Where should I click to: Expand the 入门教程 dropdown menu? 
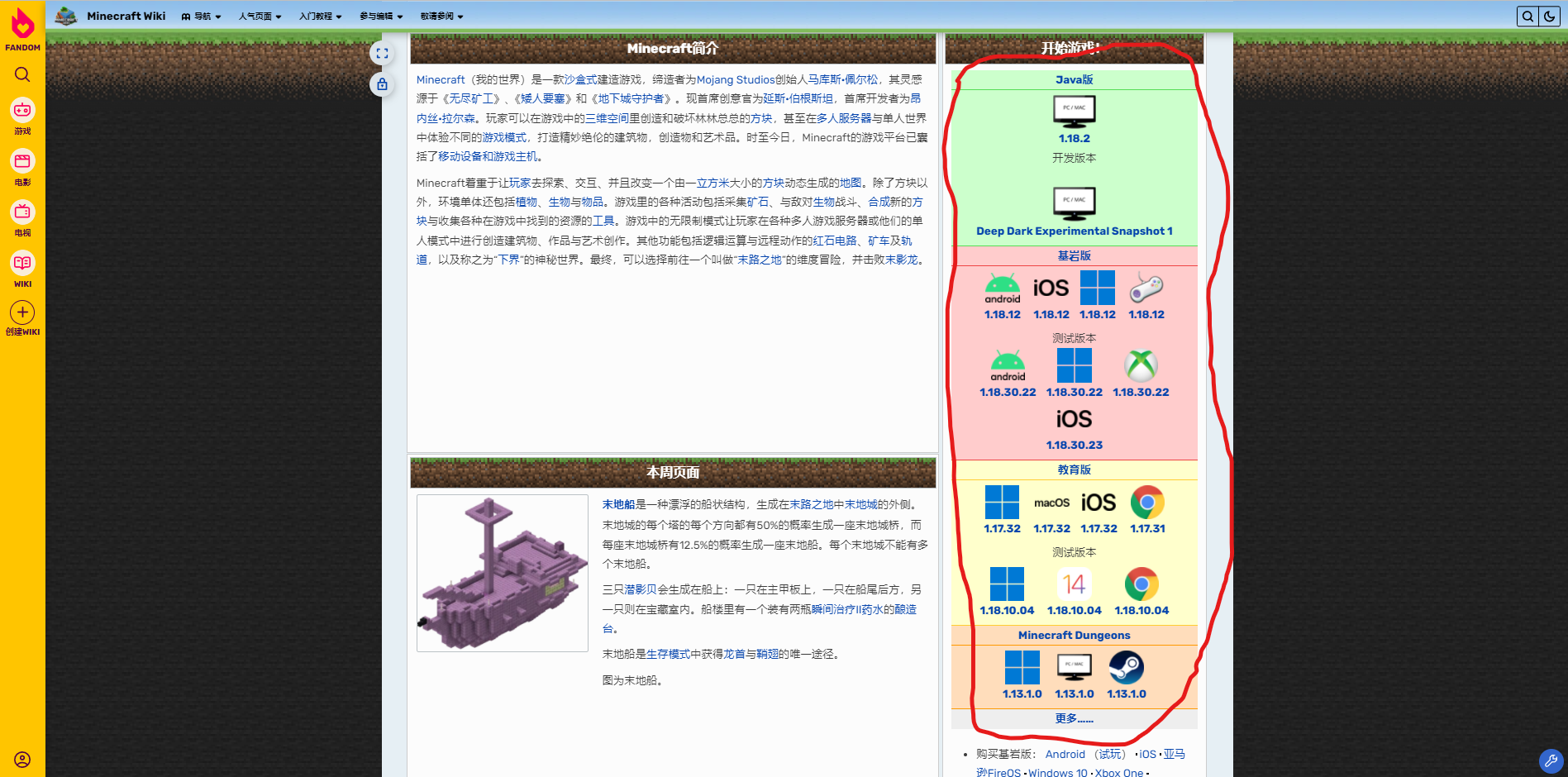coord(320,17)
